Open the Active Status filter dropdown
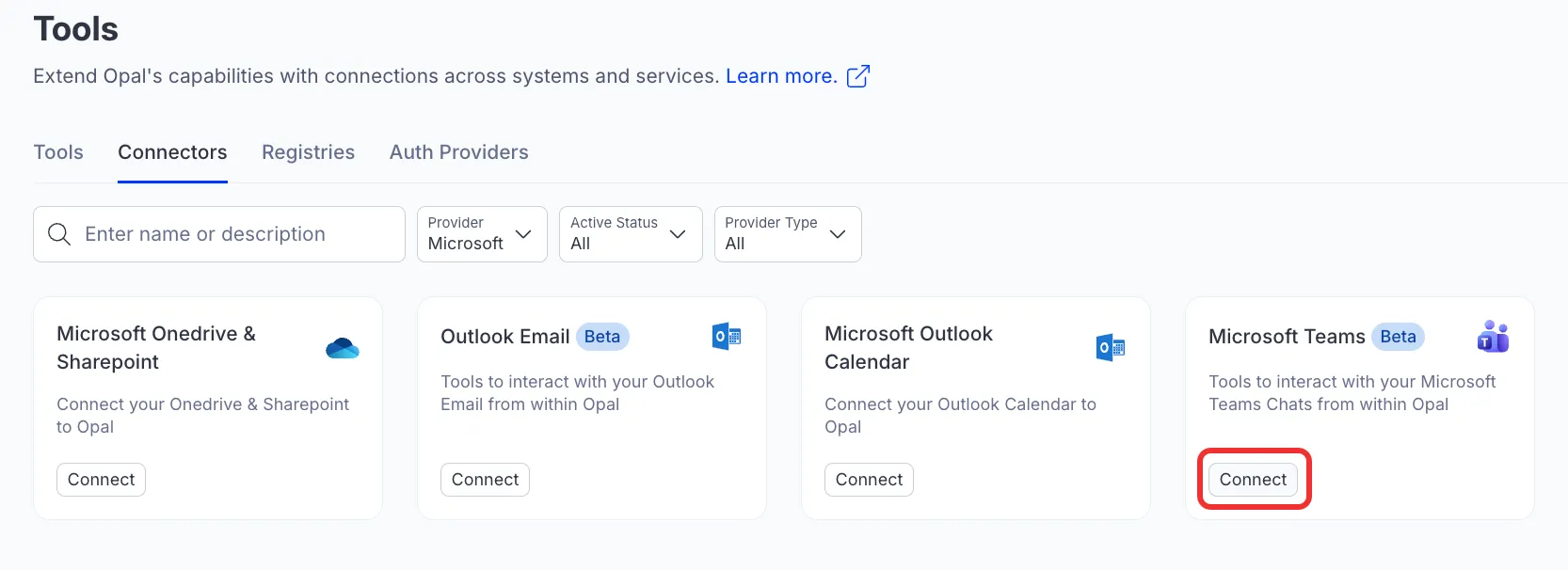 pos(631,234)
